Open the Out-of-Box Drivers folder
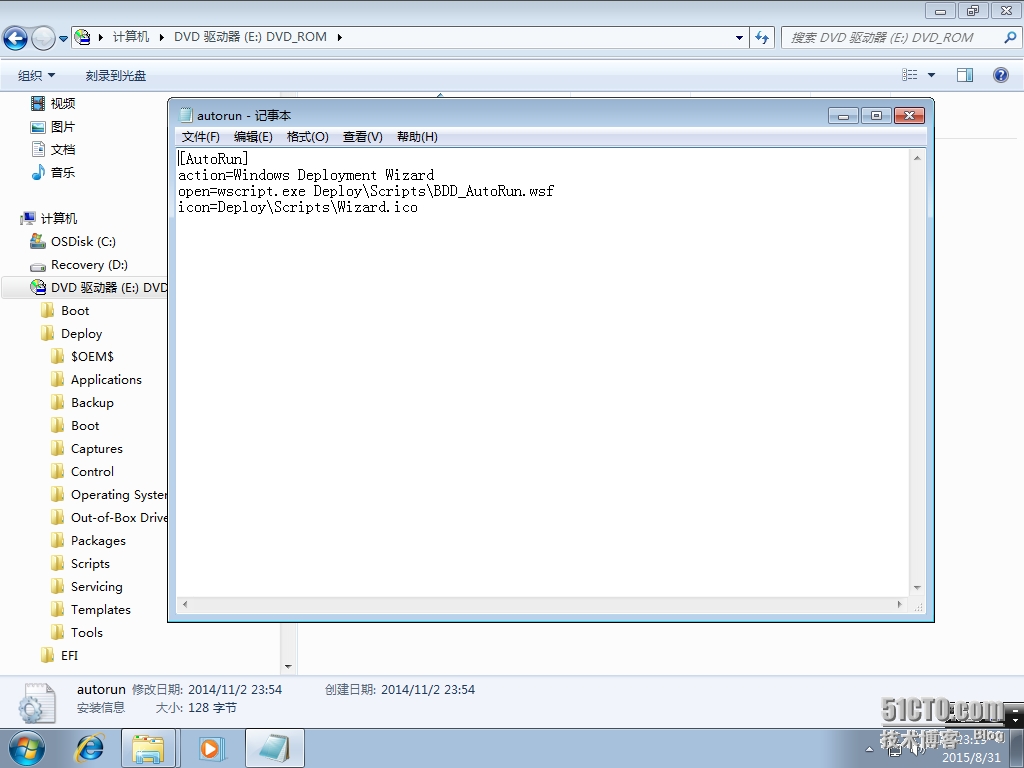 (x=109, y=517)
